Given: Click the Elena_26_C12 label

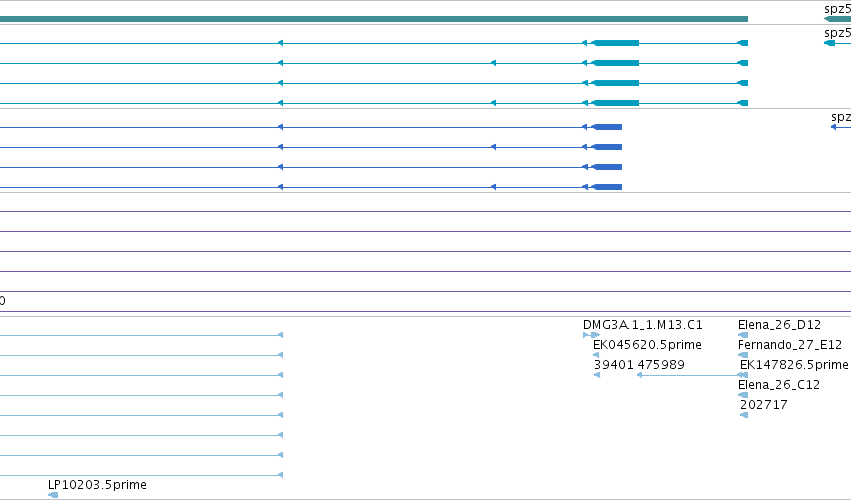Looking at the screenshot, I should [779, 385].
